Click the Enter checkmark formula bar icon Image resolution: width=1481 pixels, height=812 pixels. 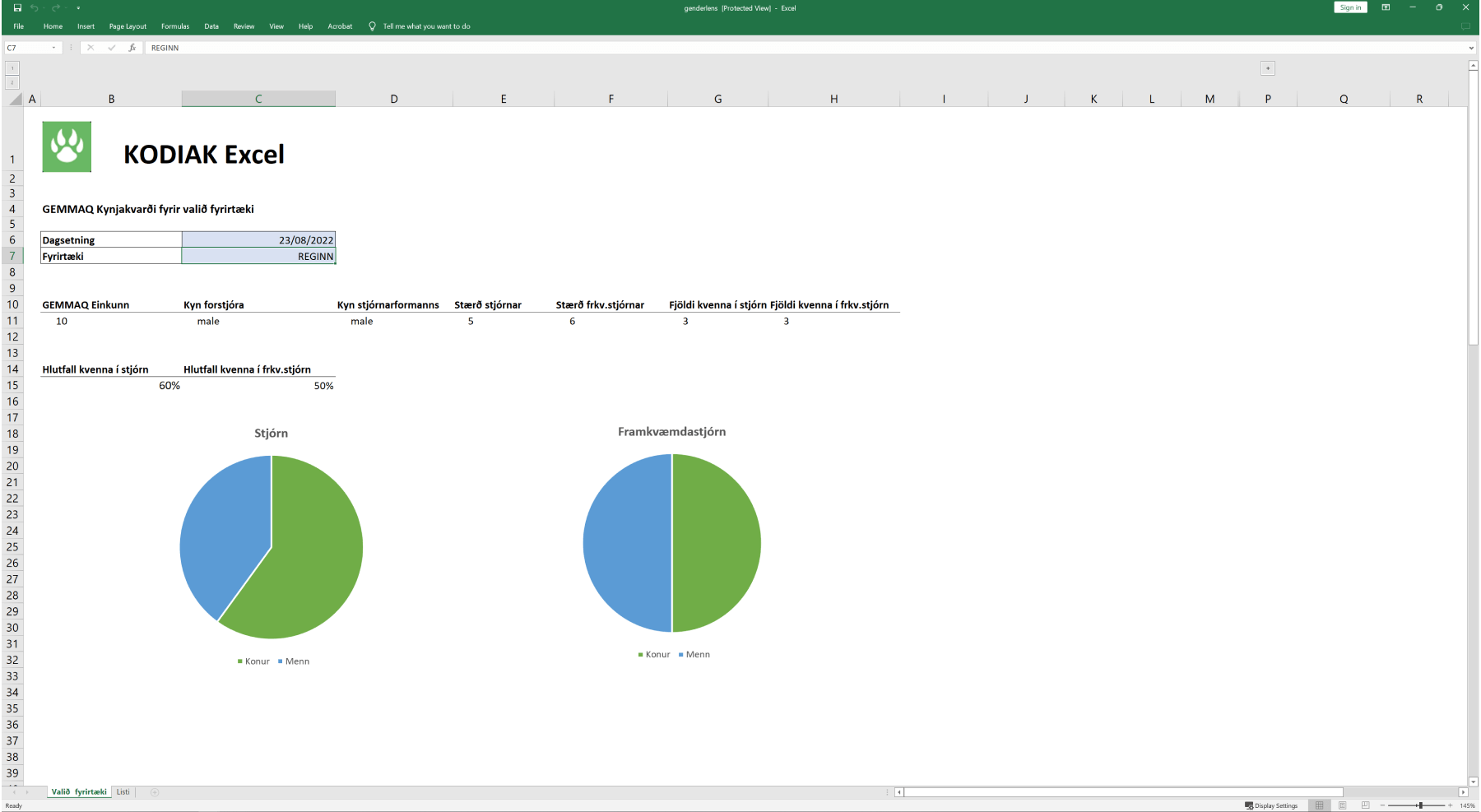pos(111,48)
